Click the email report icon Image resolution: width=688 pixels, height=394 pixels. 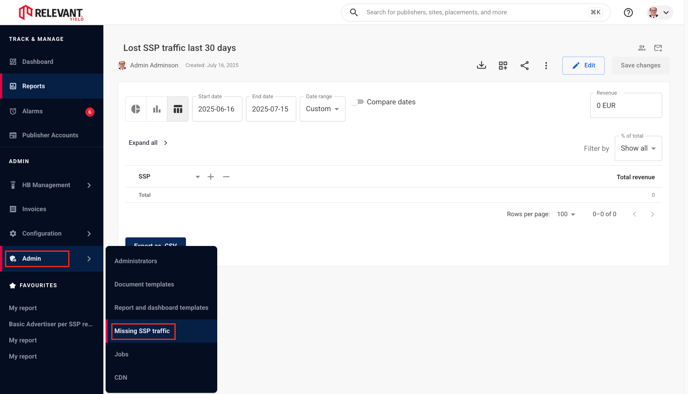658,48
